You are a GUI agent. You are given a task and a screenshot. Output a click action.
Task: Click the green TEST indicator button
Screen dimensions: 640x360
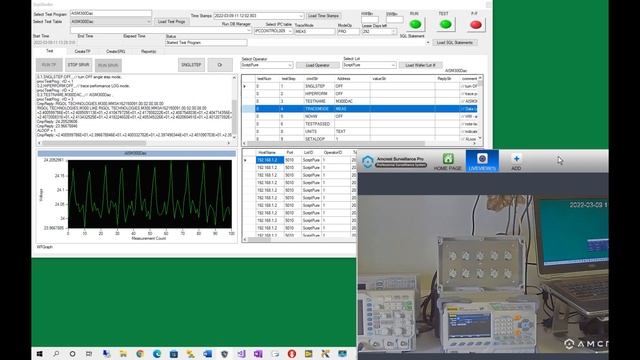[x=446, y=24]
